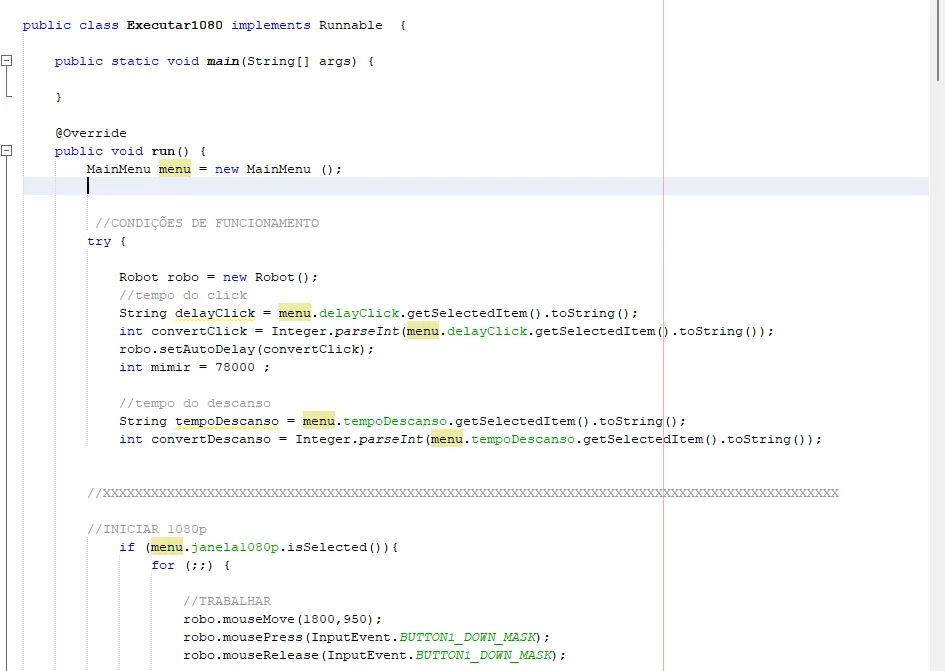The height and width of the screenshot is (671, 945).
Task: Click the convertDescanso variable name
Action: coord(211,439)
